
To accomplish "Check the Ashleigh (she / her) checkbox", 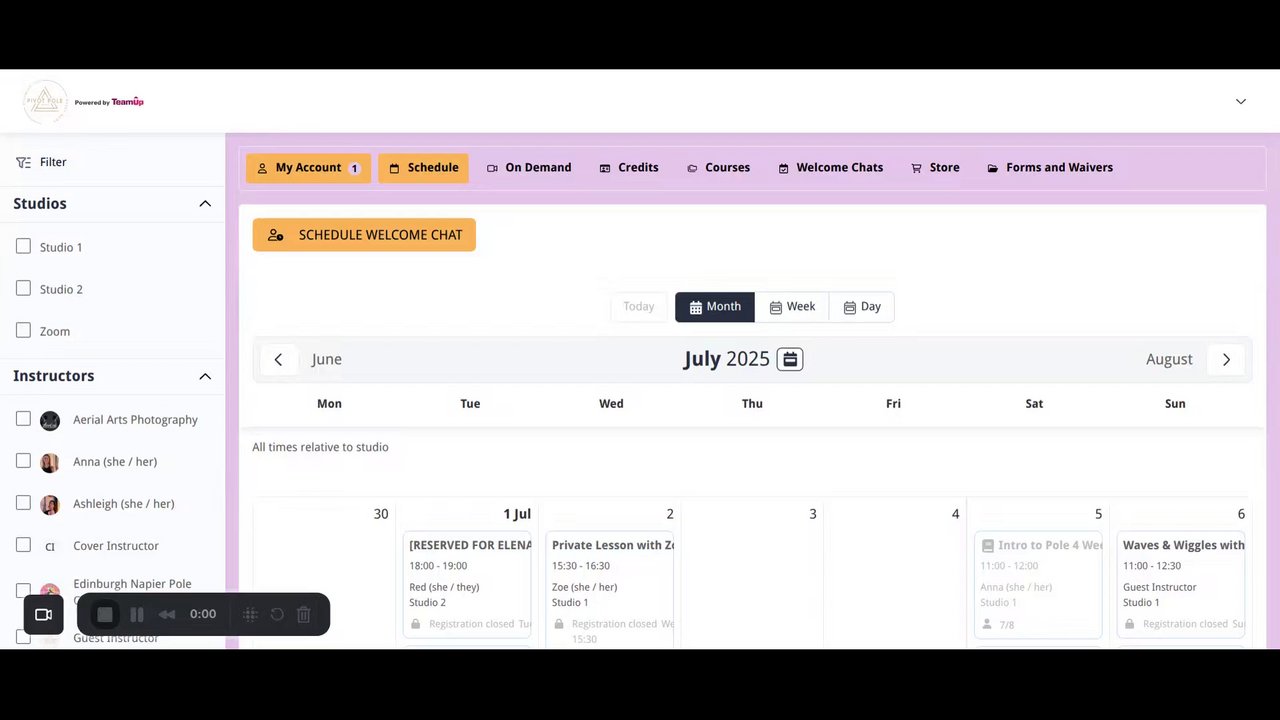I will click(x=23, y=503).
